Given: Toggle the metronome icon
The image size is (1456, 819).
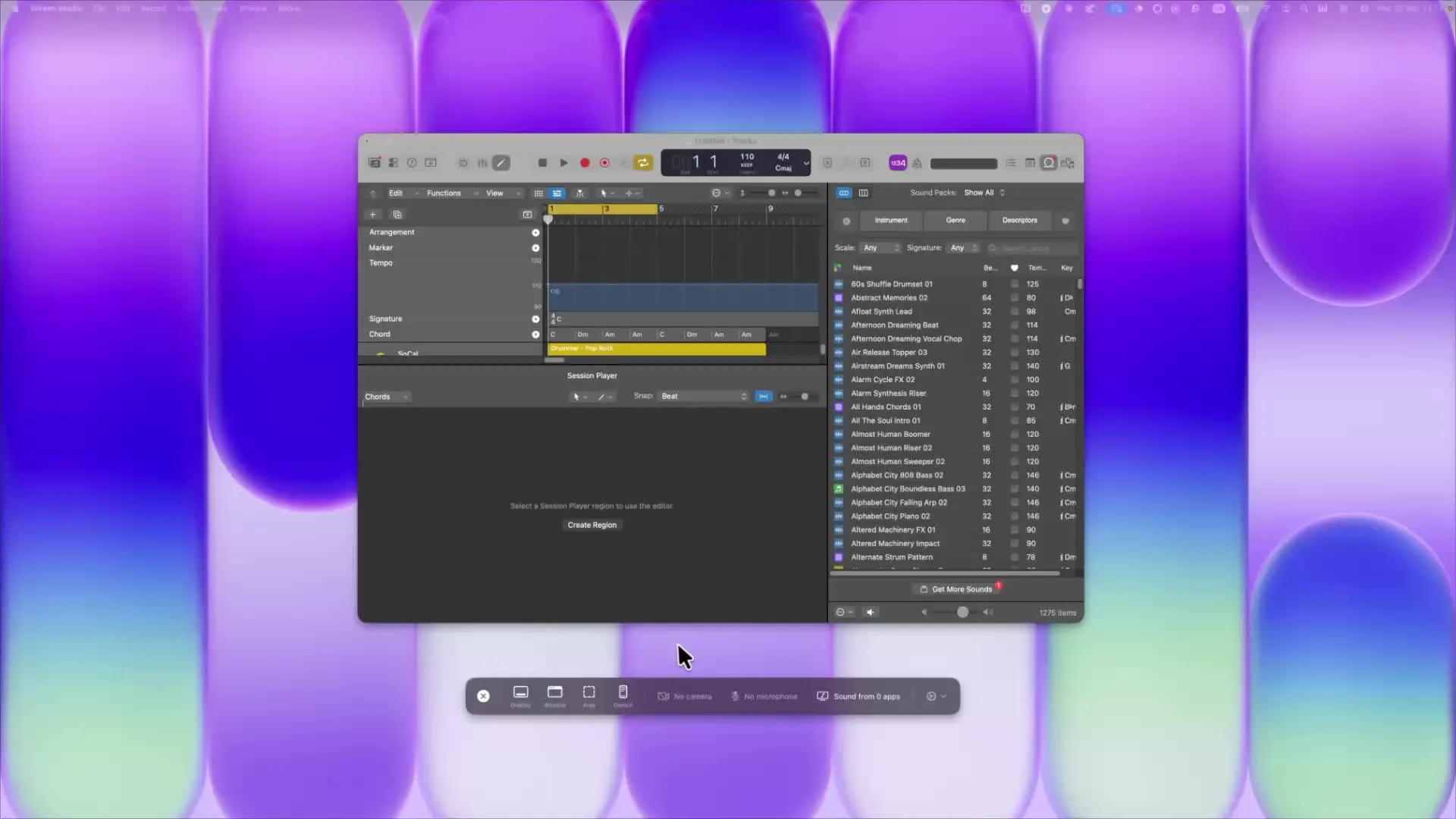Looking at the screenshot, I should (x=917, y=162).
